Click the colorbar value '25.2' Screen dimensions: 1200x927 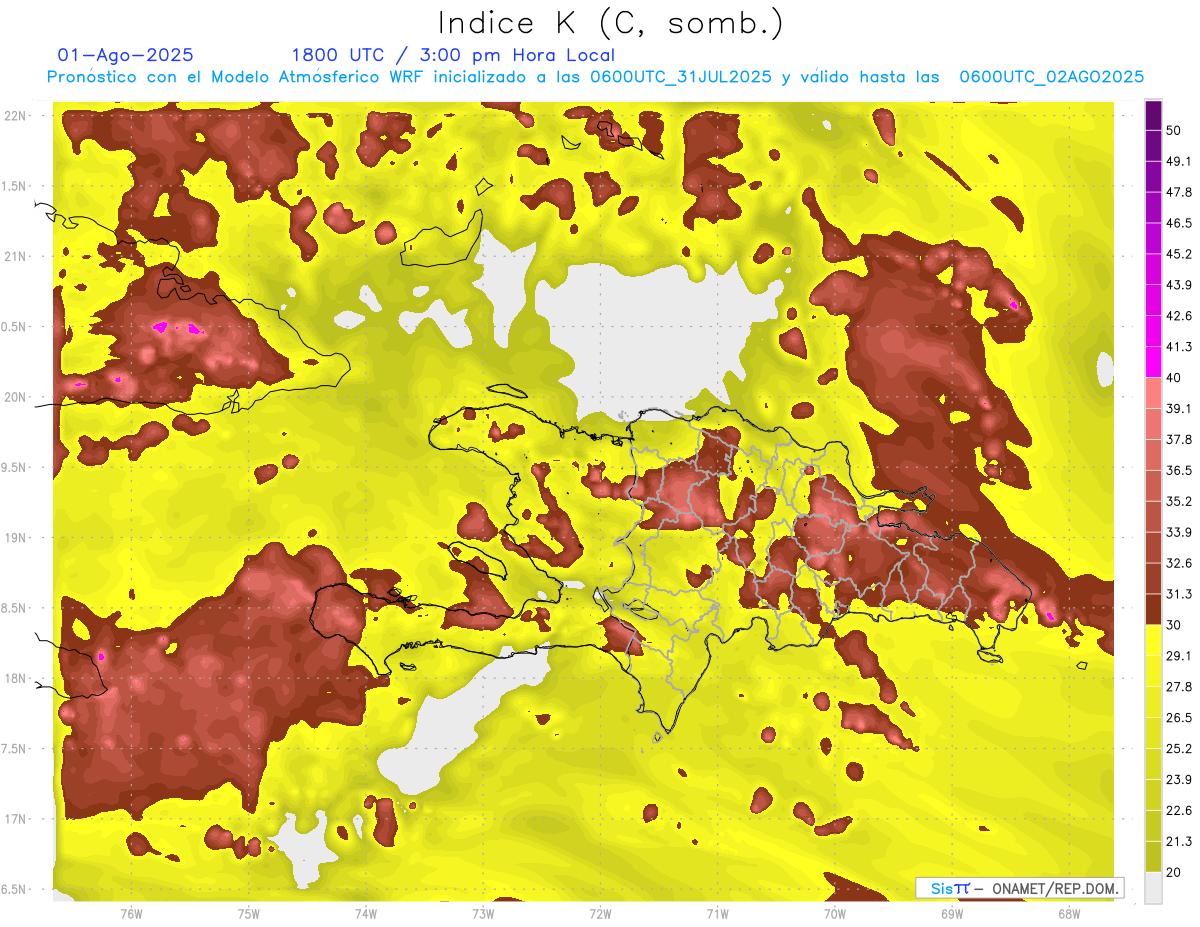pos(1178,748)
